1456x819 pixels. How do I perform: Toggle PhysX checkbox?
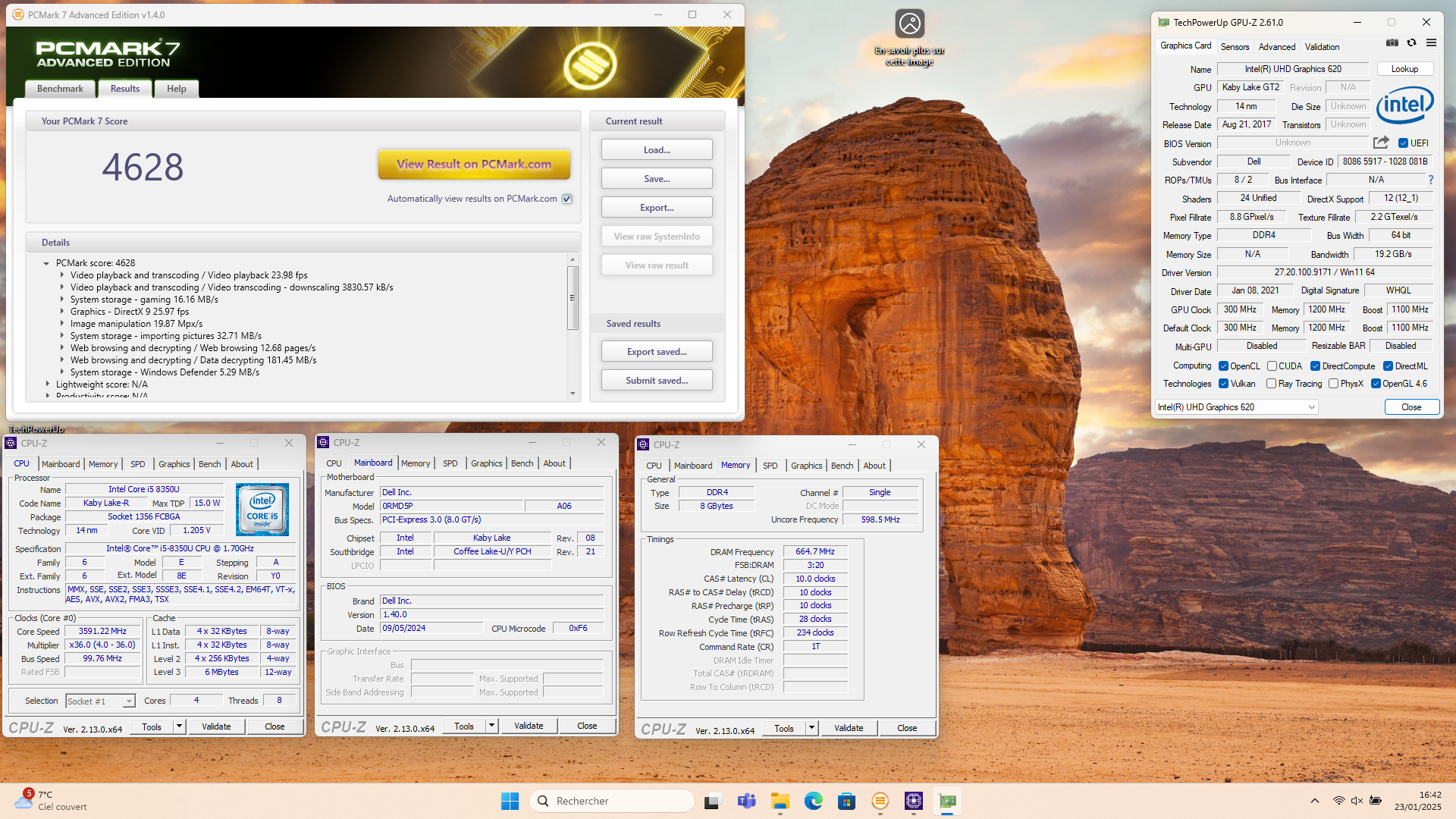point(1334,384)
